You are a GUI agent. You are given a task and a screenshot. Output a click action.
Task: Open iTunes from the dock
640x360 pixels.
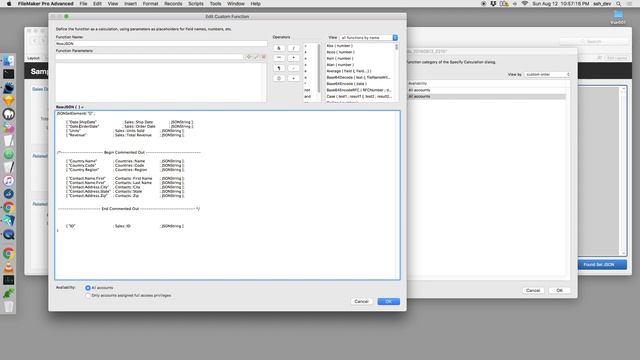click(9, 180)
